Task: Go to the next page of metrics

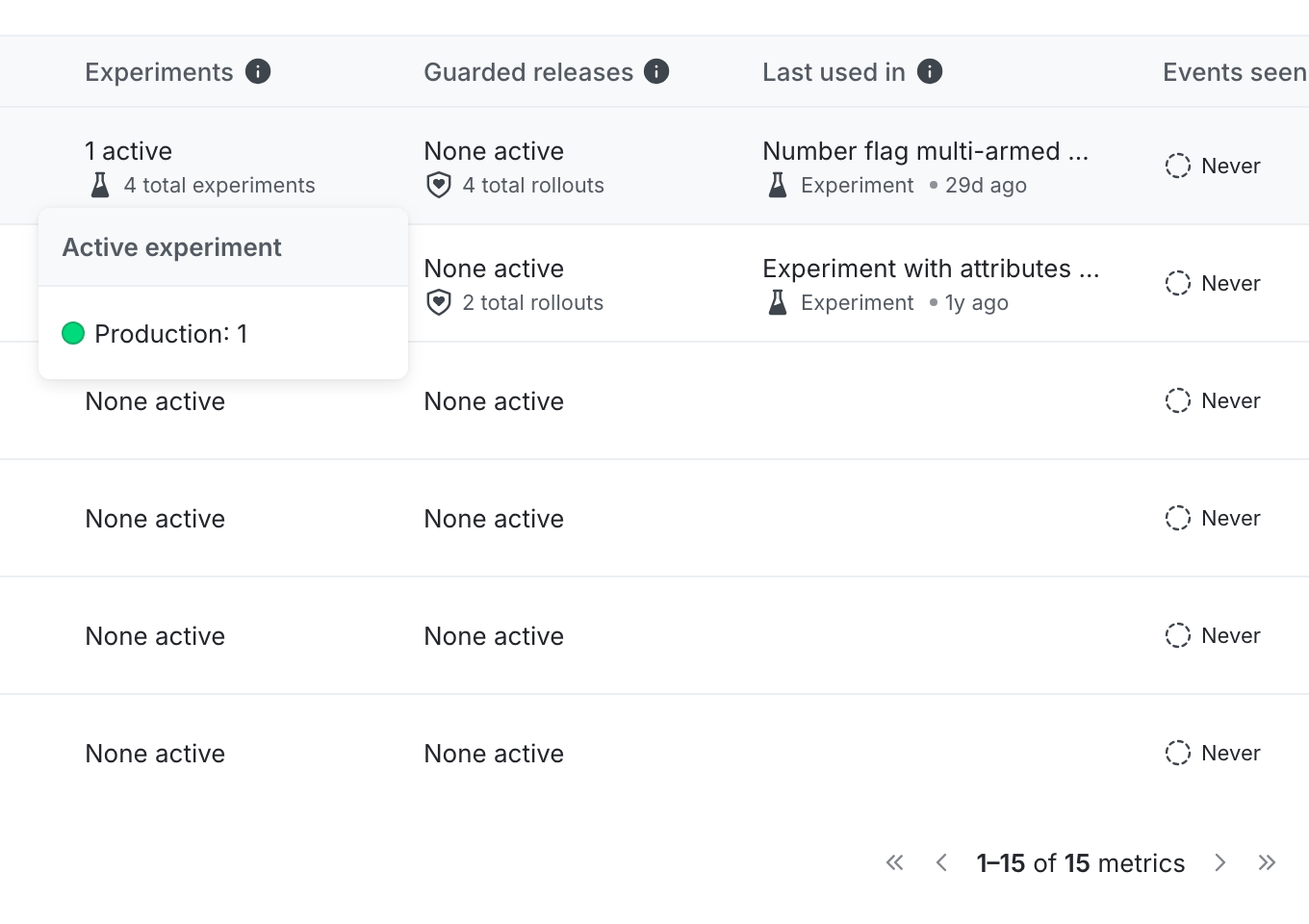Action: (1219, 862)
